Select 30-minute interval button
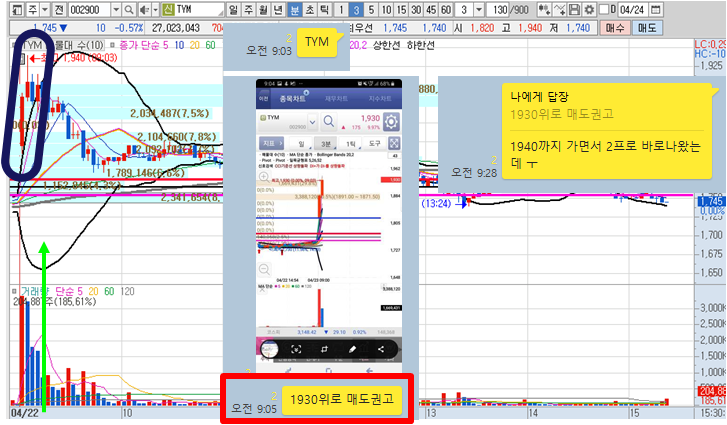The width and height of the screenshot is (727, 425). click(416, 9)
